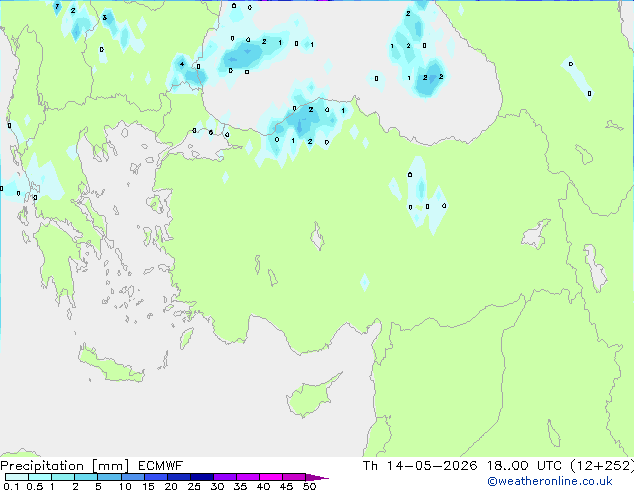The image size is (634, 490).
Task: Click the map value '4' on the coast
Action: coord(182,64)
